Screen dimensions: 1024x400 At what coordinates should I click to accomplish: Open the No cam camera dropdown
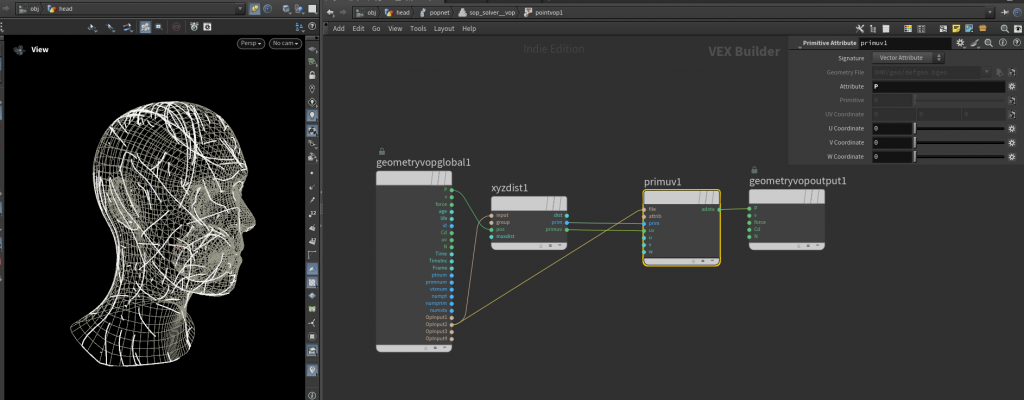(x=285, y=44)
